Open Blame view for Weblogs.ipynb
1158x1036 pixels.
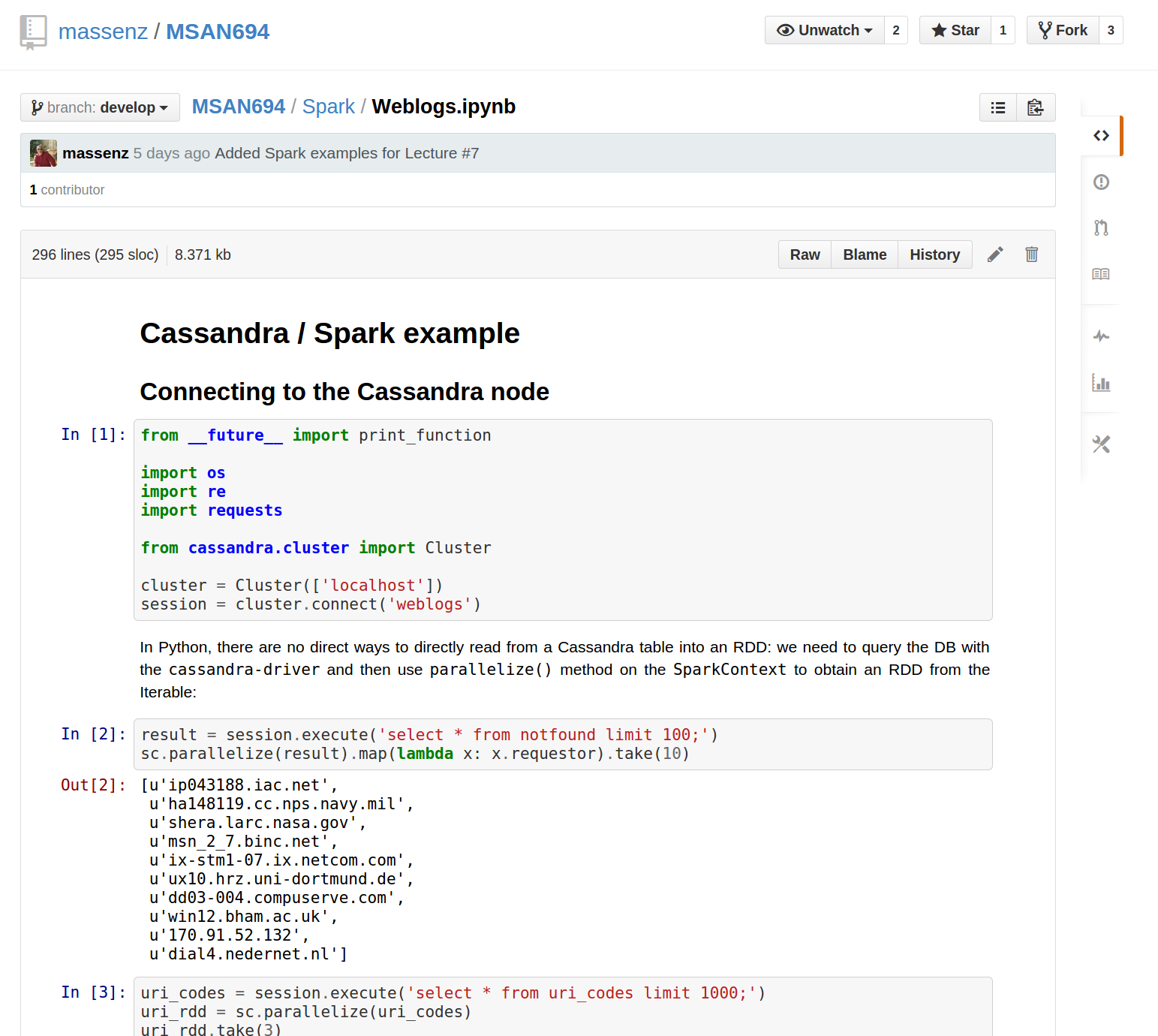coord(865,254)
